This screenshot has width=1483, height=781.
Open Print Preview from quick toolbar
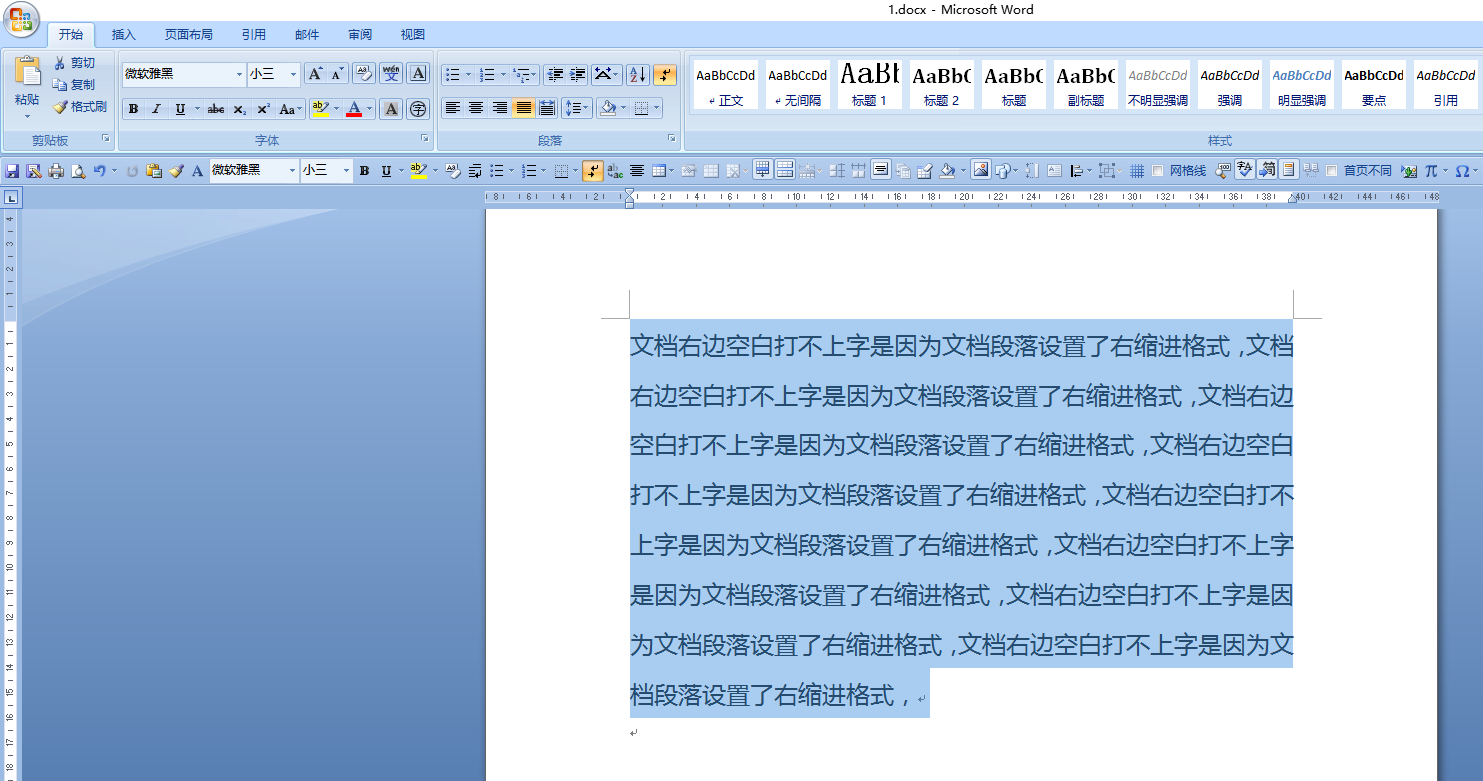pos(78,171)
